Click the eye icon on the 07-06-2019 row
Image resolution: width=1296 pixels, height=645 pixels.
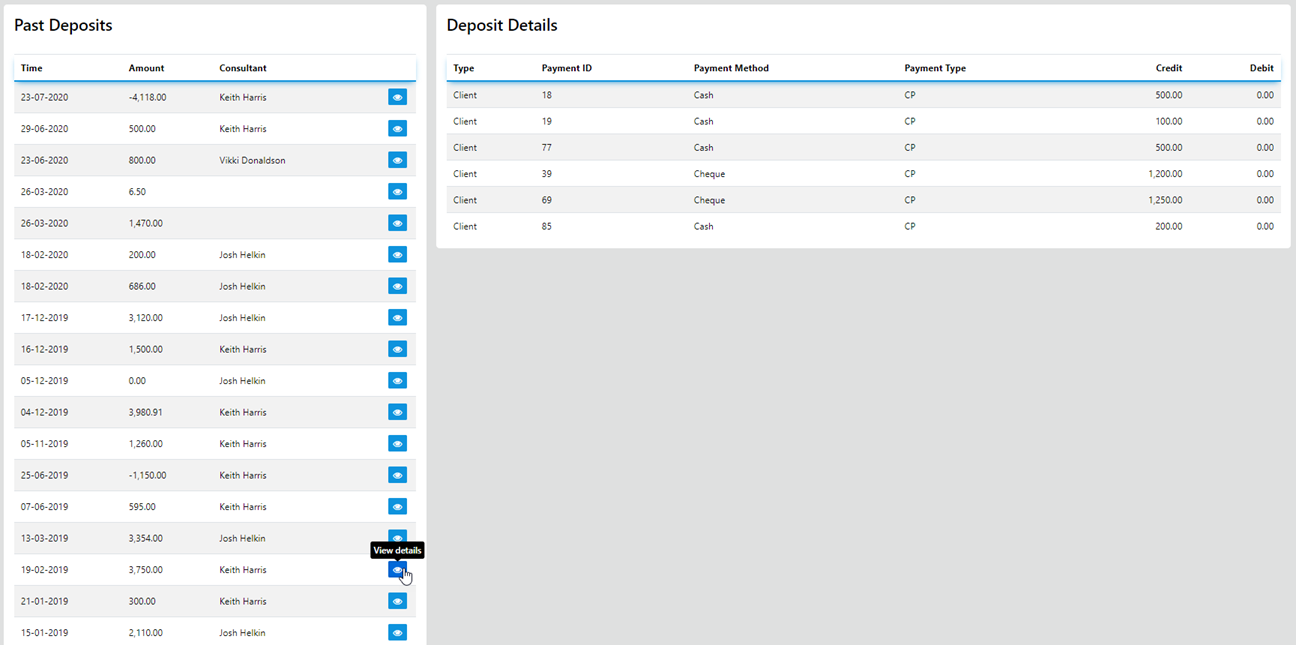coord(397,507)
